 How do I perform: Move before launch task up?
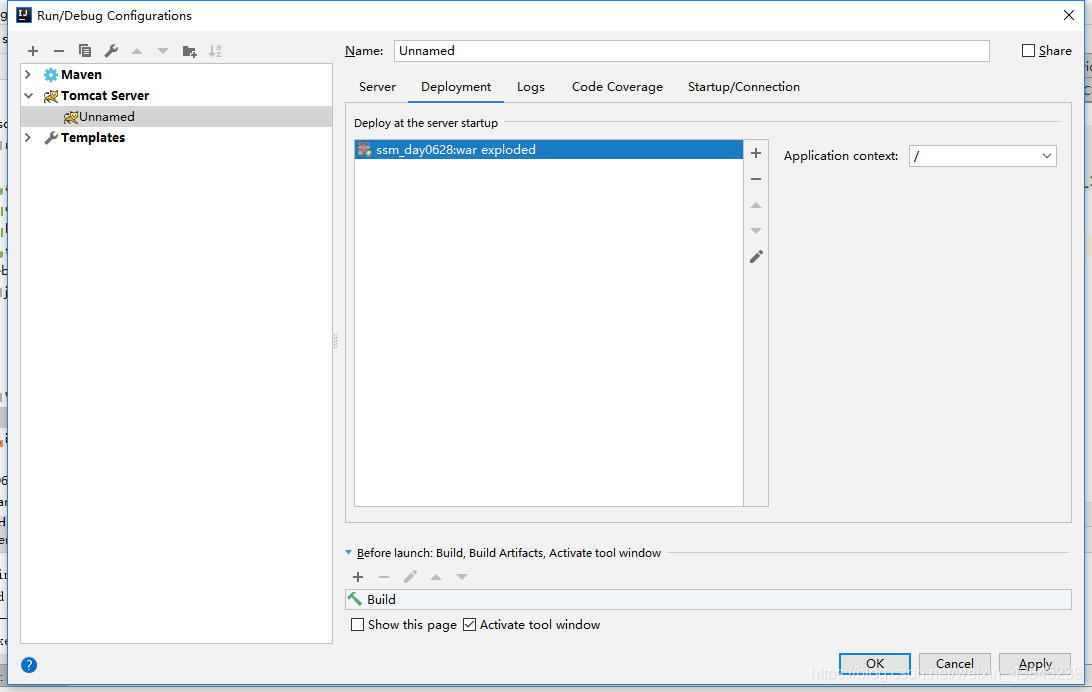[x=436, y=577]
